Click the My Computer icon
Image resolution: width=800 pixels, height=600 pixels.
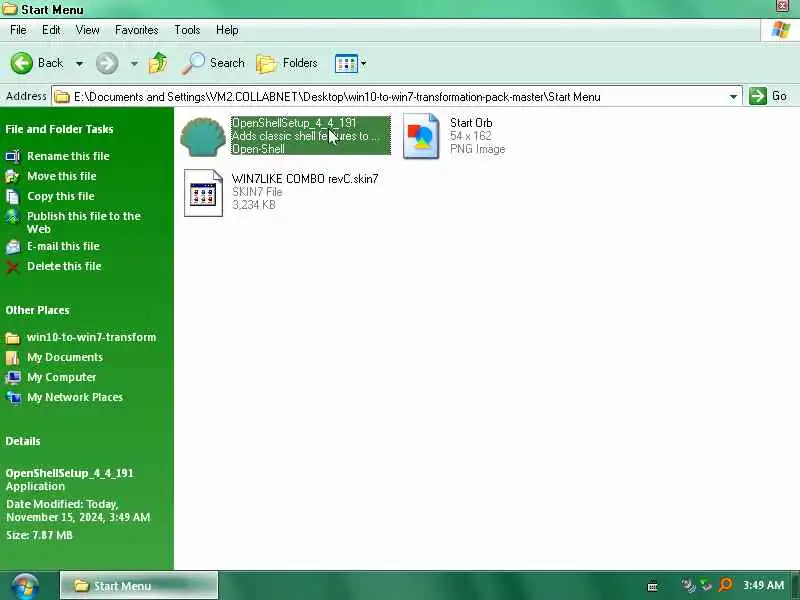13,378
